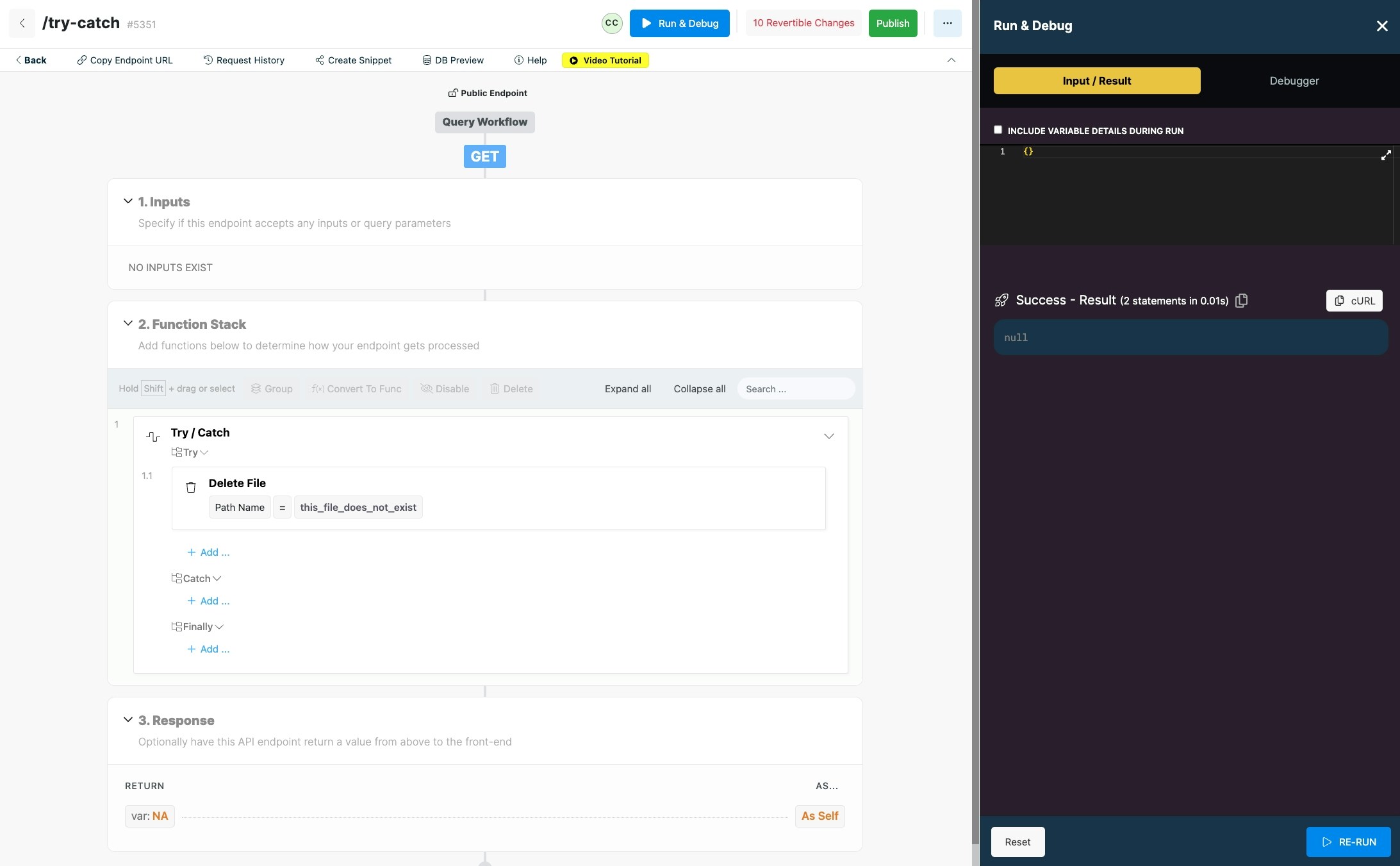The height and width of the screenshot is (866, 1400).
Task: Open the three-dot more options menu
Action: (947, 23)
